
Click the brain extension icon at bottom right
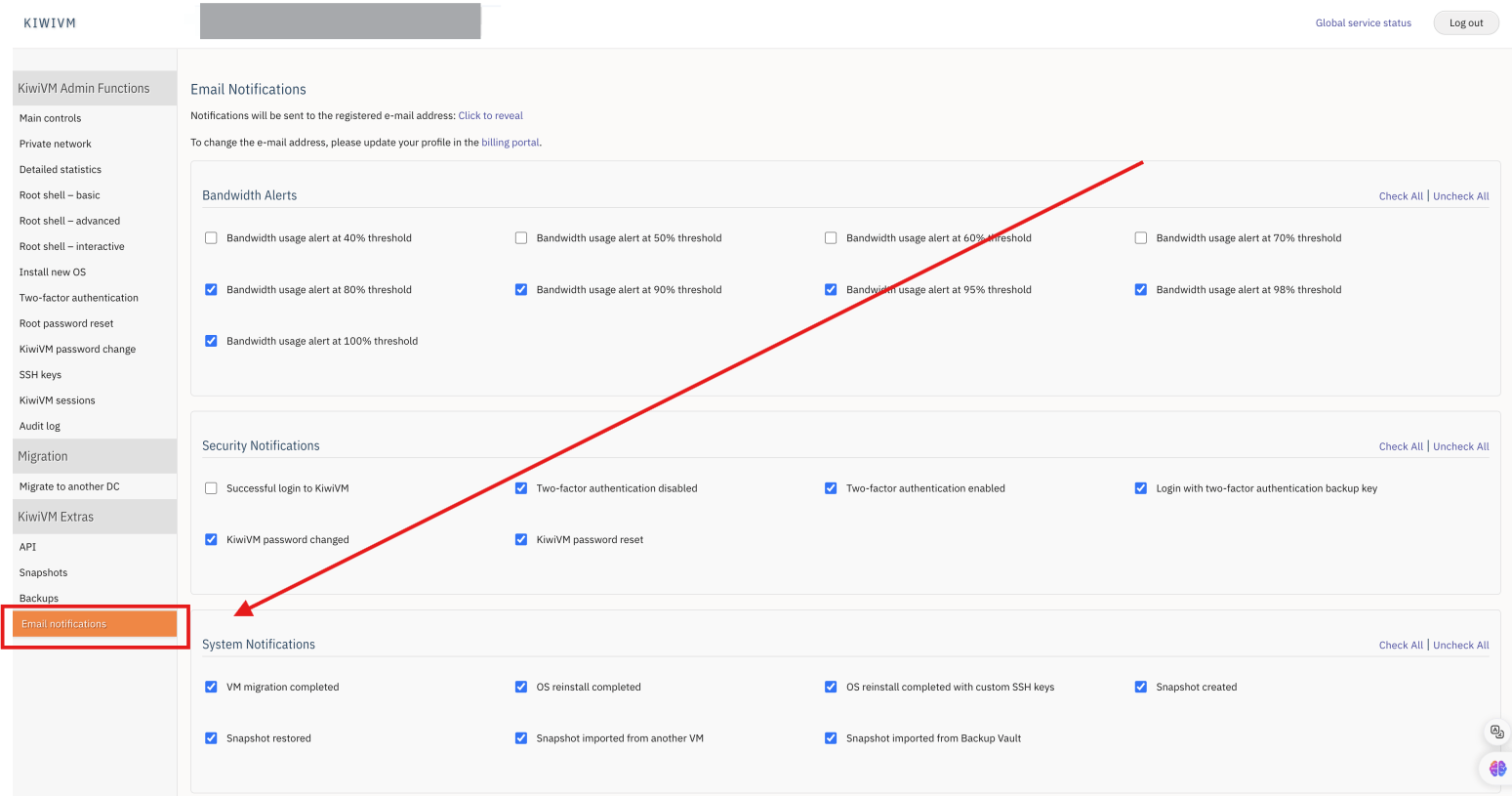pyautogui.click(x=1497, y=769)
